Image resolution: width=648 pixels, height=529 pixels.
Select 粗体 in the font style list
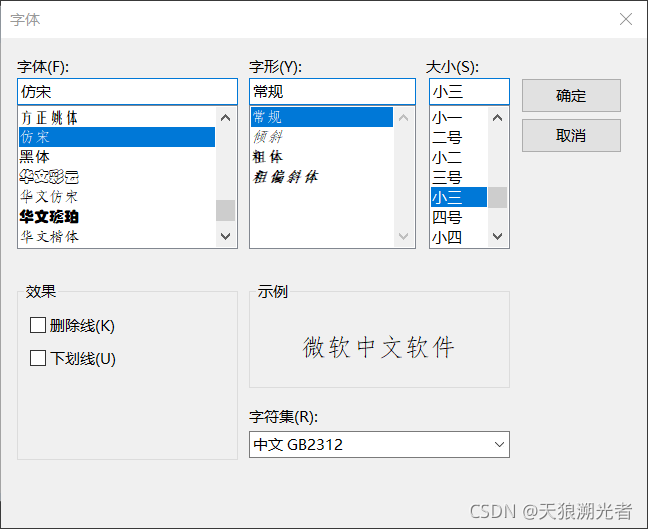pos(322,157)
